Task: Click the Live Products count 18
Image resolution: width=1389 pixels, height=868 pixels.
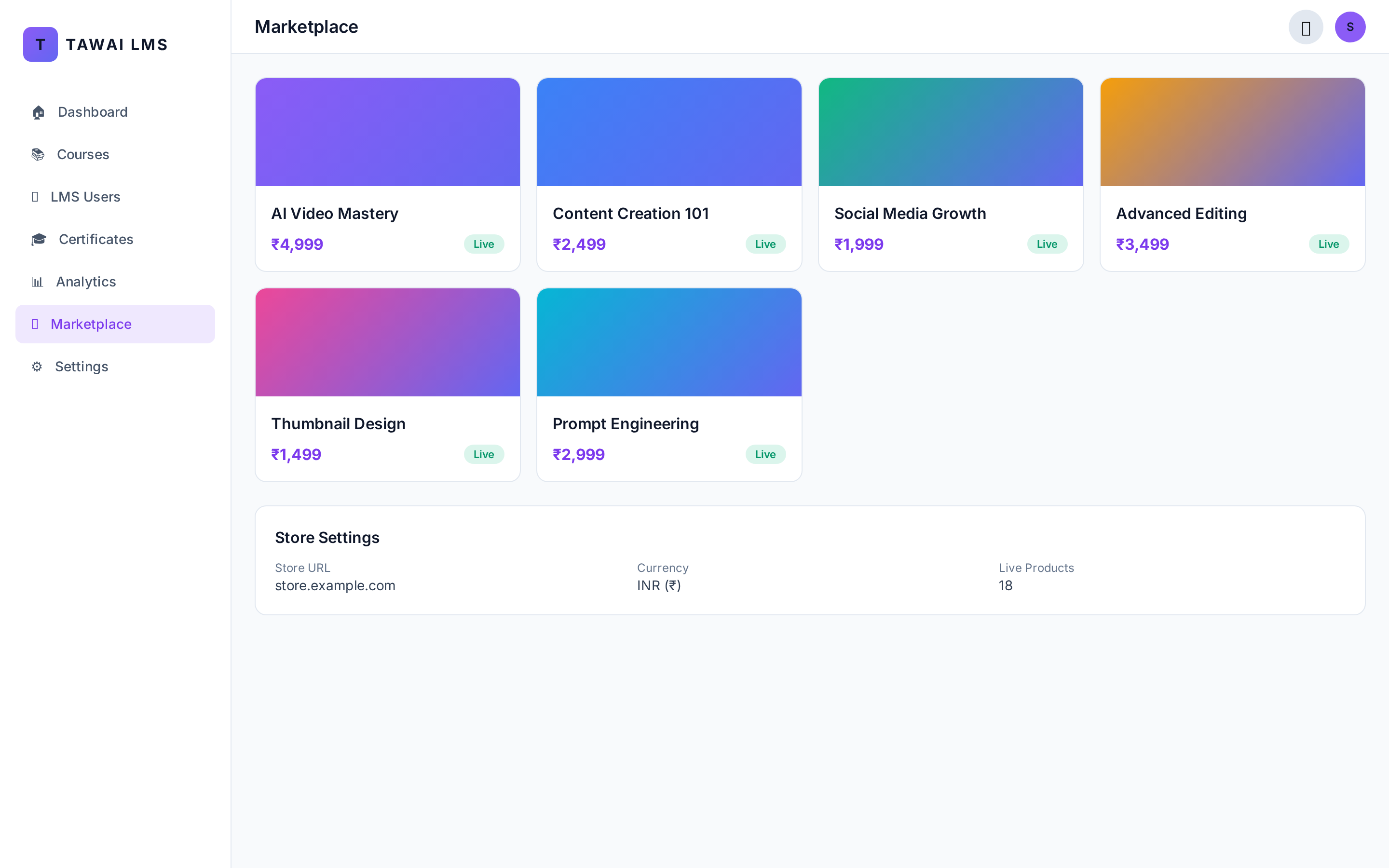Action: (x=1006, y=585)
